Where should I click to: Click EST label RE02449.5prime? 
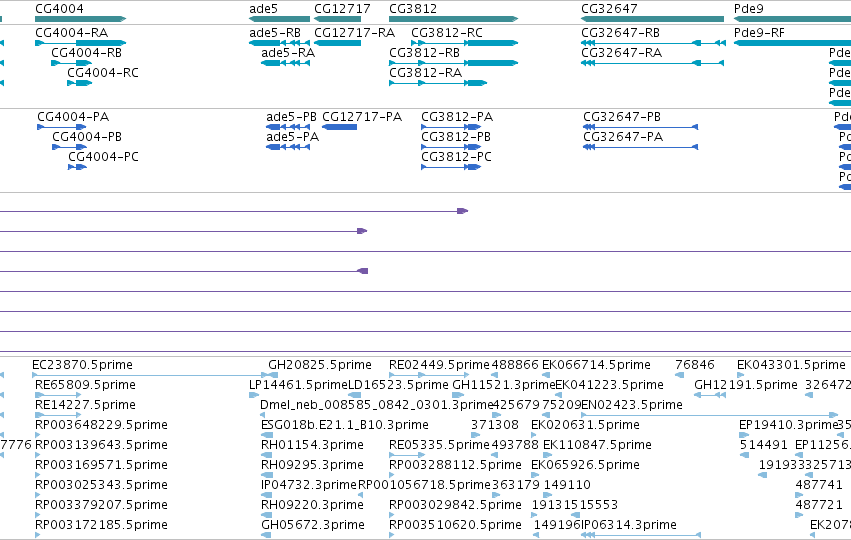pos(439,365)
